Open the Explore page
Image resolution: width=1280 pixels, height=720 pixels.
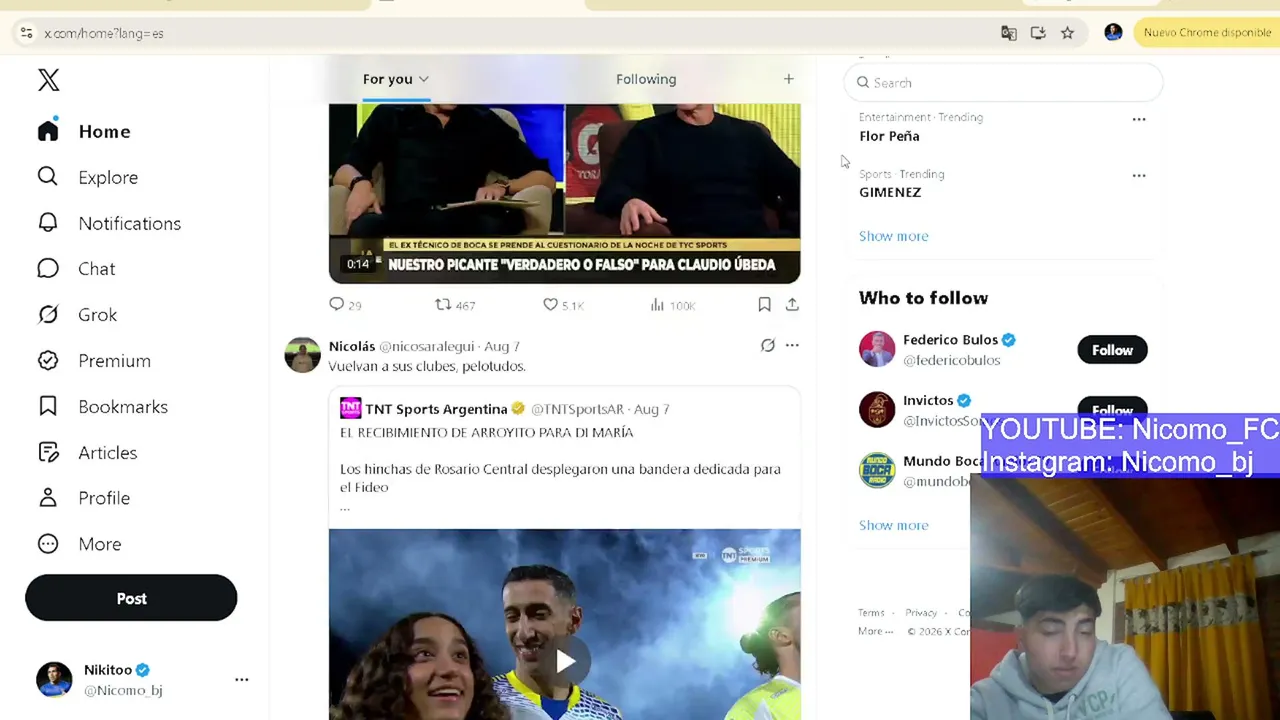click(87, 177)
